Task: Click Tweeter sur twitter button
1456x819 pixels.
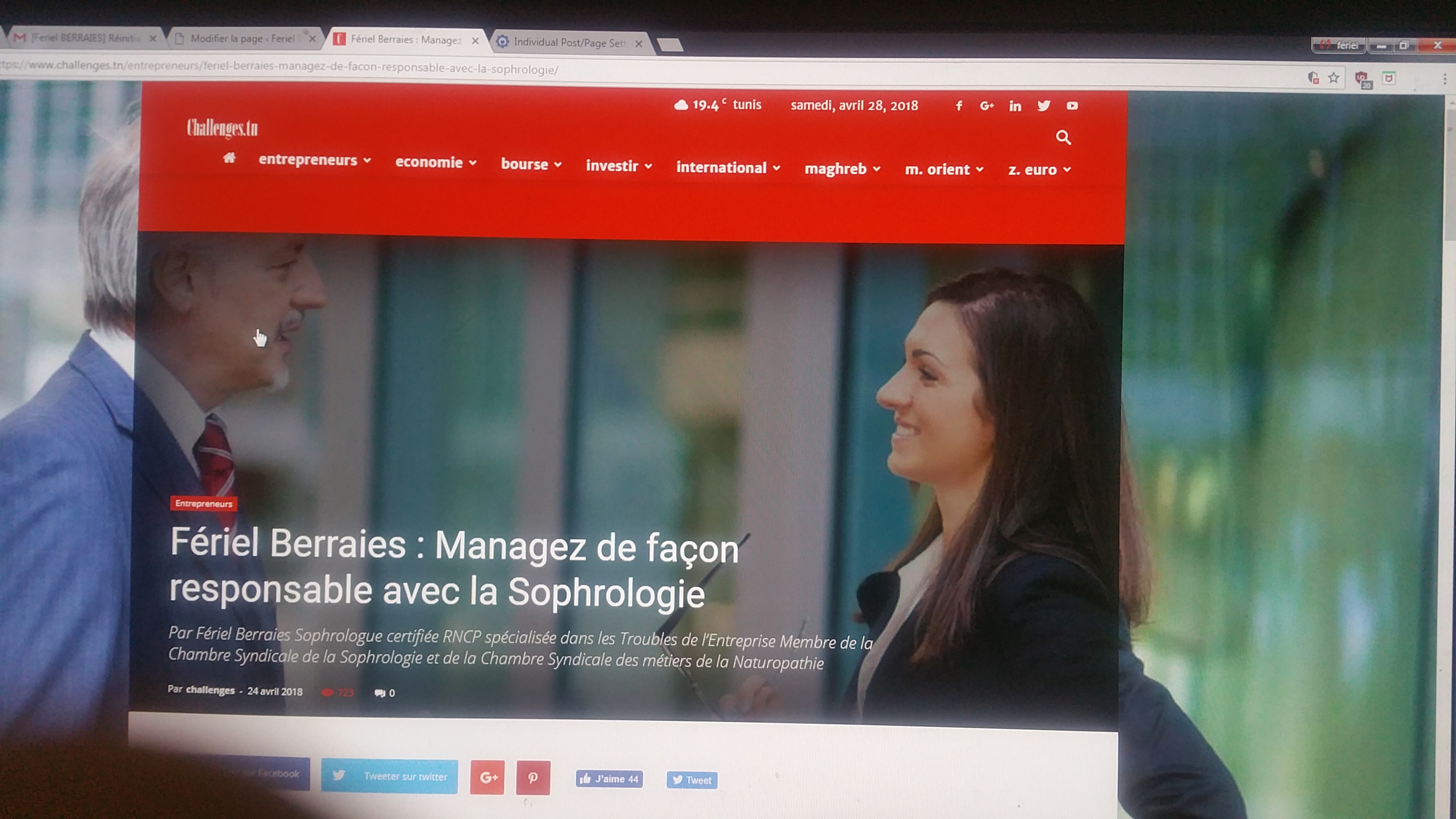Action: point(389,776)
